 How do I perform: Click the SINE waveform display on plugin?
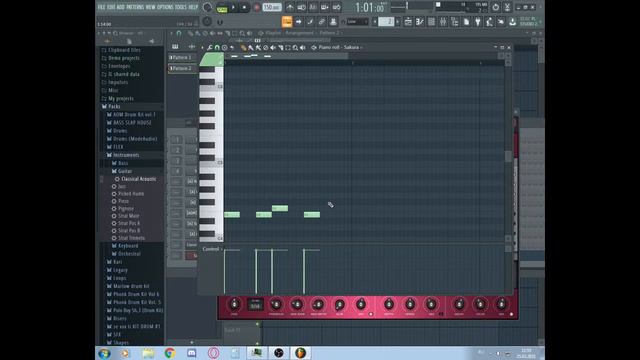256,305
